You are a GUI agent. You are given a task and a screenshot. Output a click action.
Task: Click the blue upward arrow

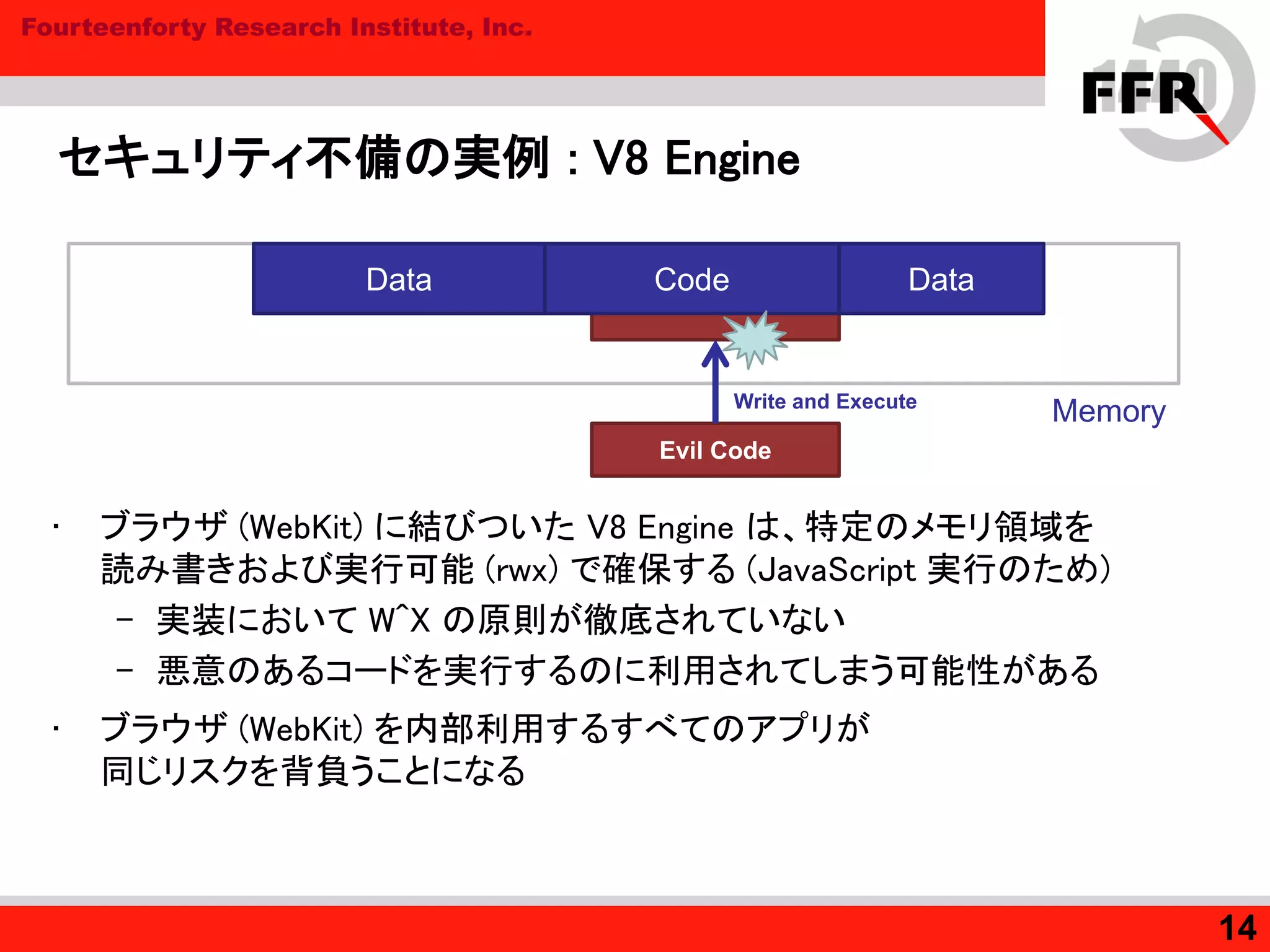point(715,382)
